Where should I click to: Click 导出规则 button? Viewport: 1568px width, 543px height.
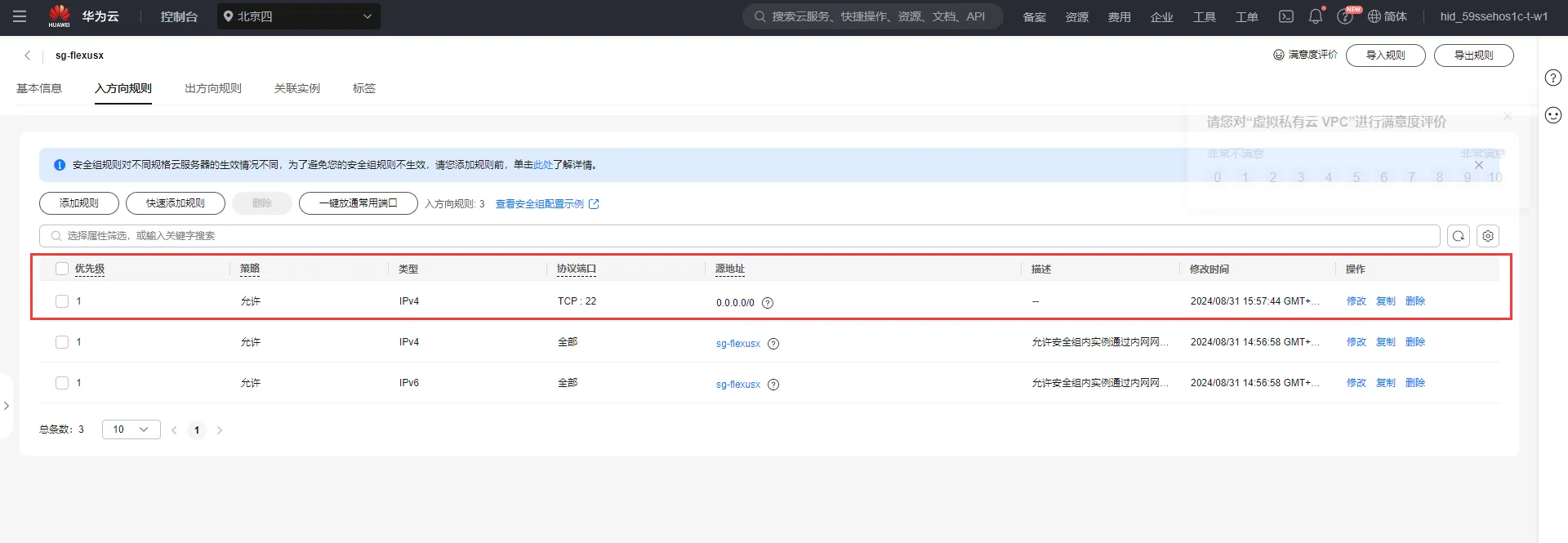1474,56
